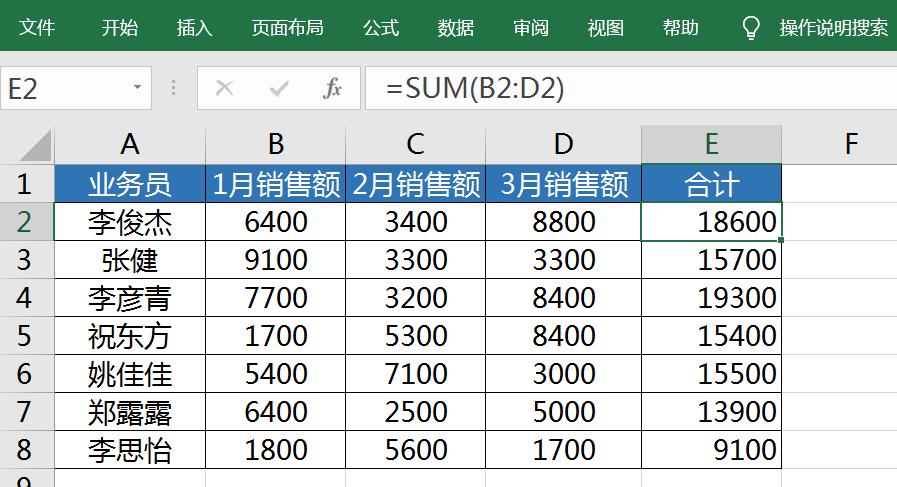This screenshot has width=897, height=487.
Task: Select the cell containing 李彦青
Action: (x=130, y=298)
